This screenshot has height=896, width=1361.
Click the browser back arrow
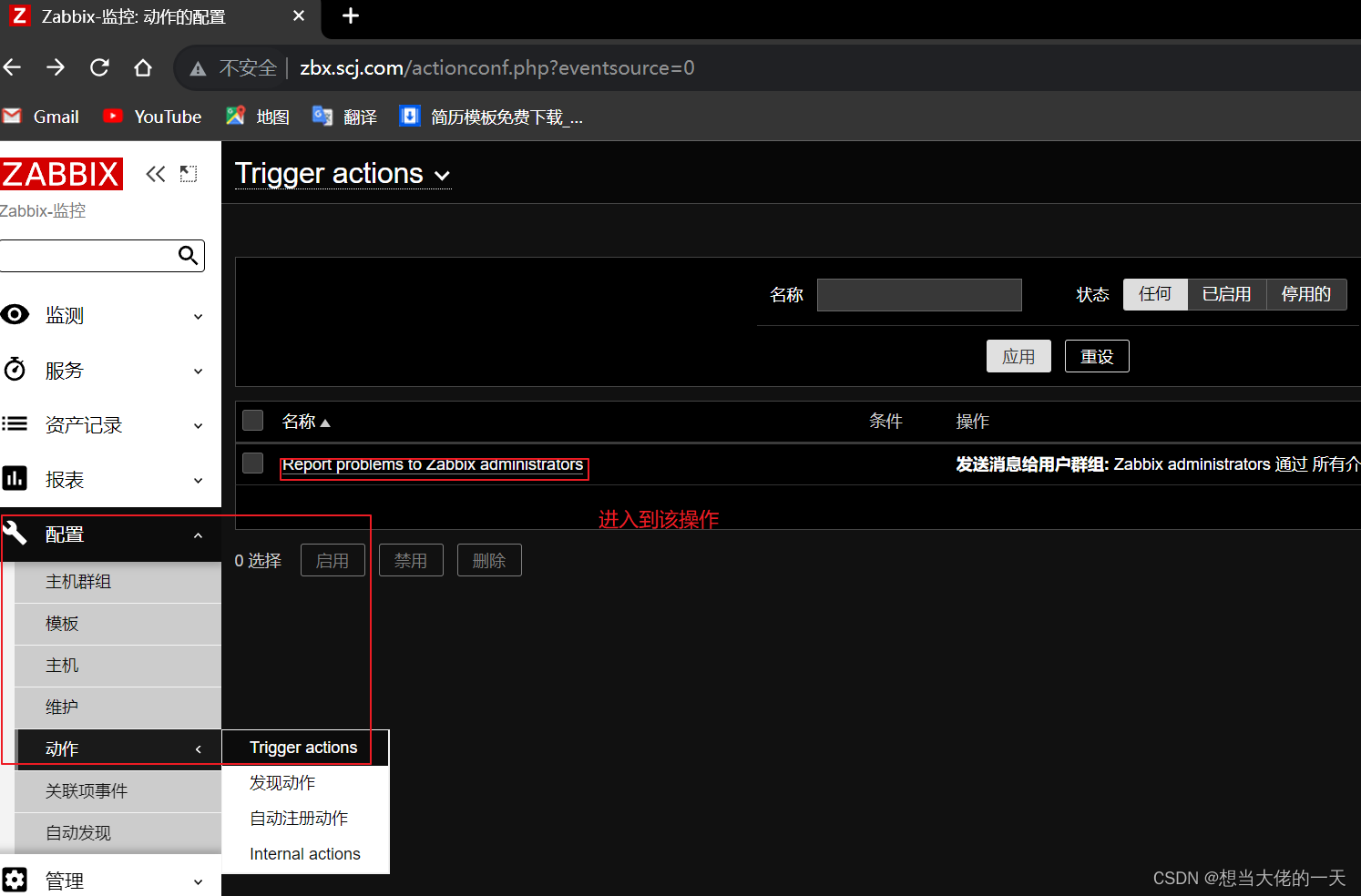(x=12, y=67)
